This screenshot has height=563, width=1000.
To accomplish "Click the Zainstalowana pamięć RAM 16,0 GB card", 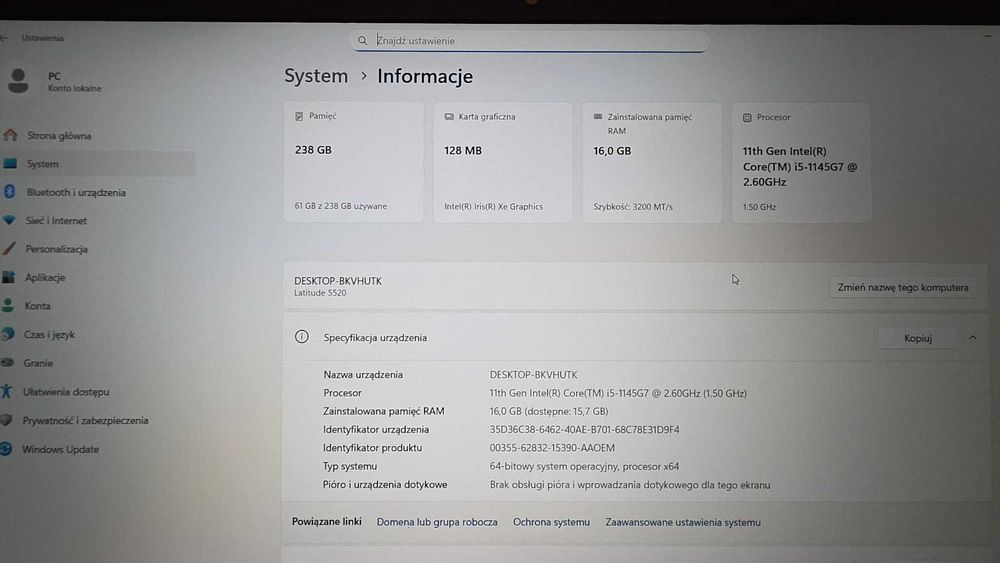I will click(652, 163).
